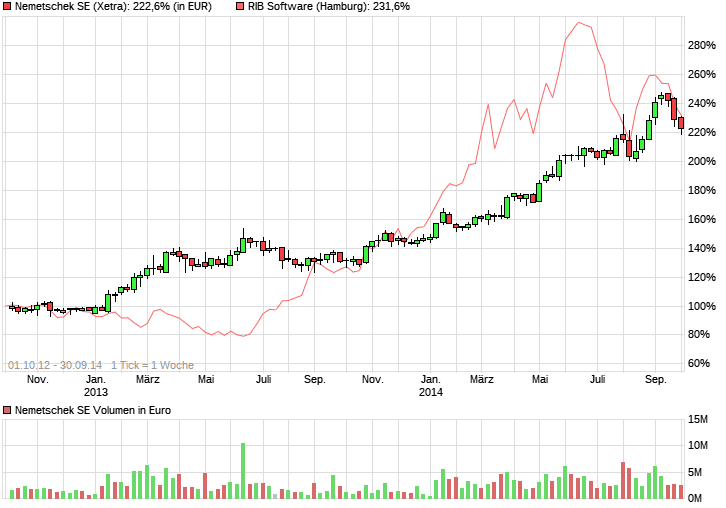This screenshot has height=508, width=726.
Task: Click the date range '01.10.12 - 30.09.14' text
Action: (55, 365)
